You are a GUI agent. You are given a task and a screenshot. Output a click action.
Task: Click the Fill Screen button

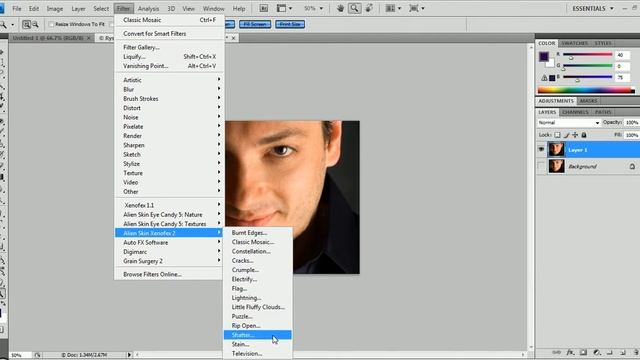point(255,24)
